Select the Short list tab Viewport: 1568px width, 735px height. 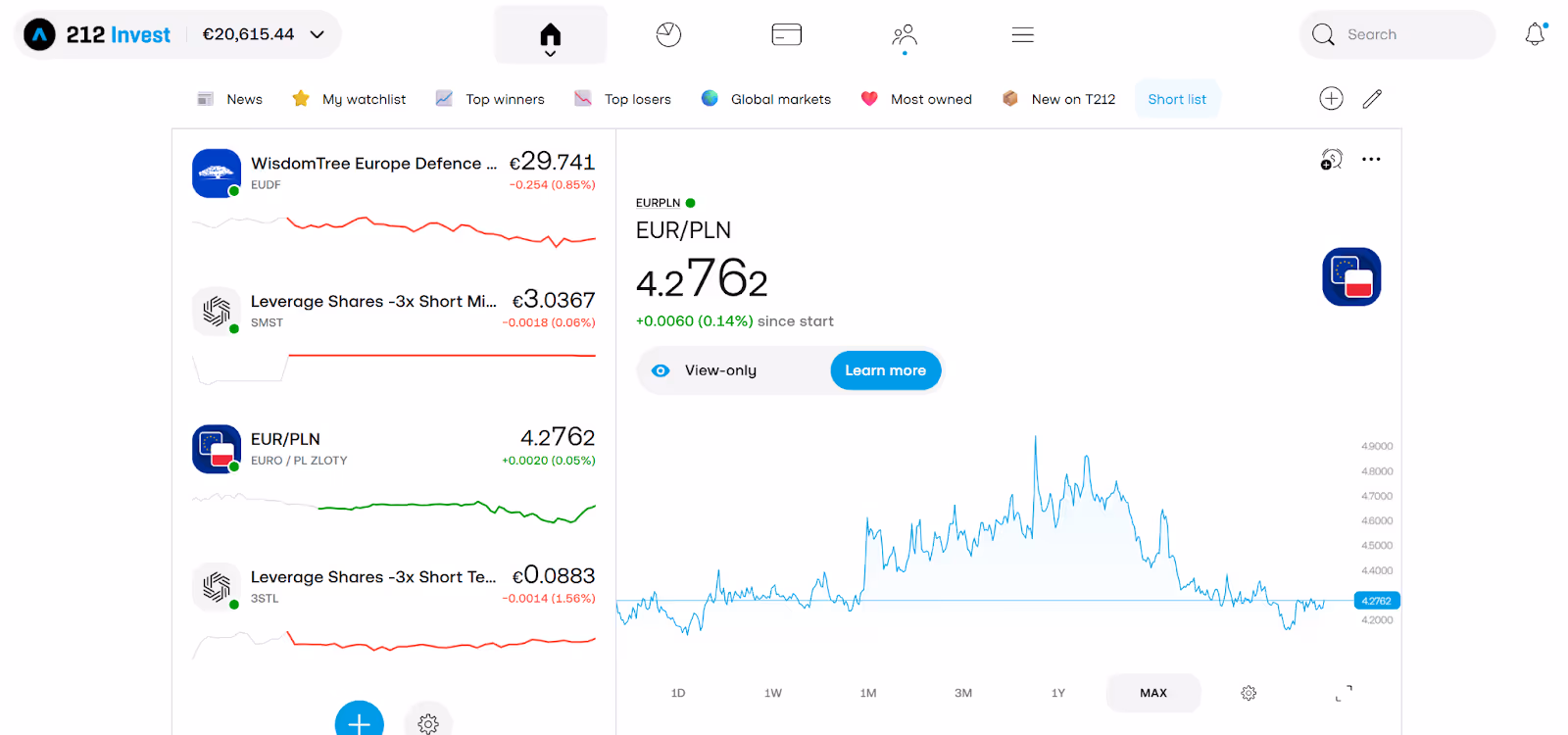[x=1177, y=99]
